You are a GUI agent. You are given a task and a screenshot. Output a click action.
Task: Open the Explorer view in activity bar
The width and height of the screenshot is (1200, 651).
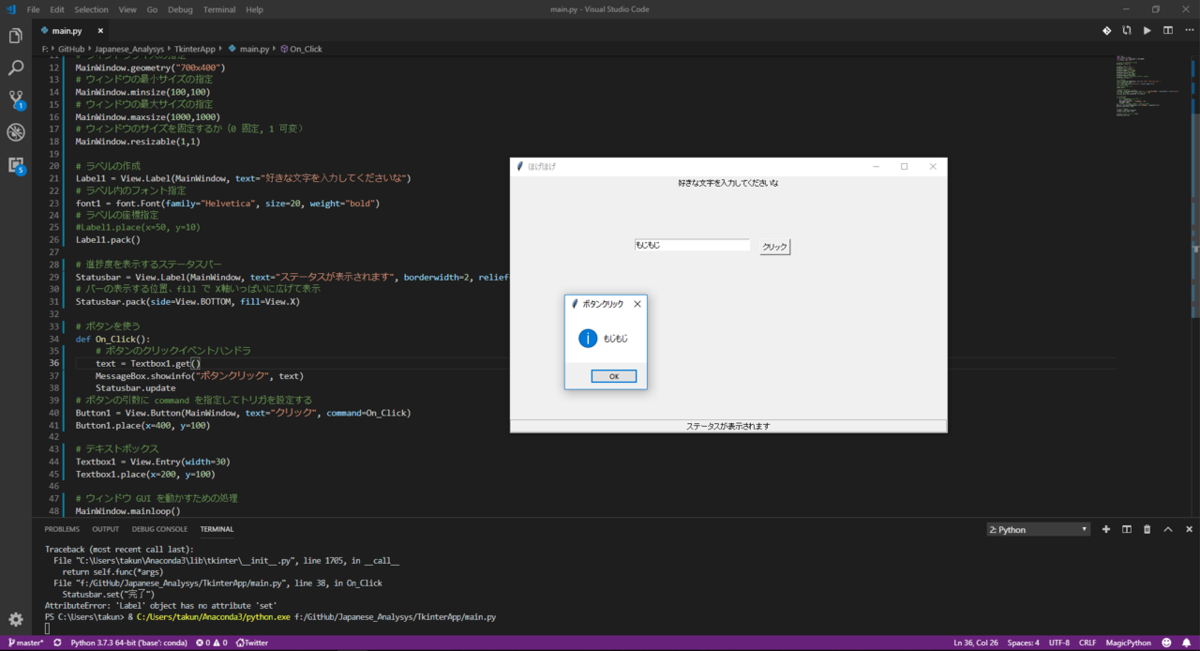pos(16,37)
